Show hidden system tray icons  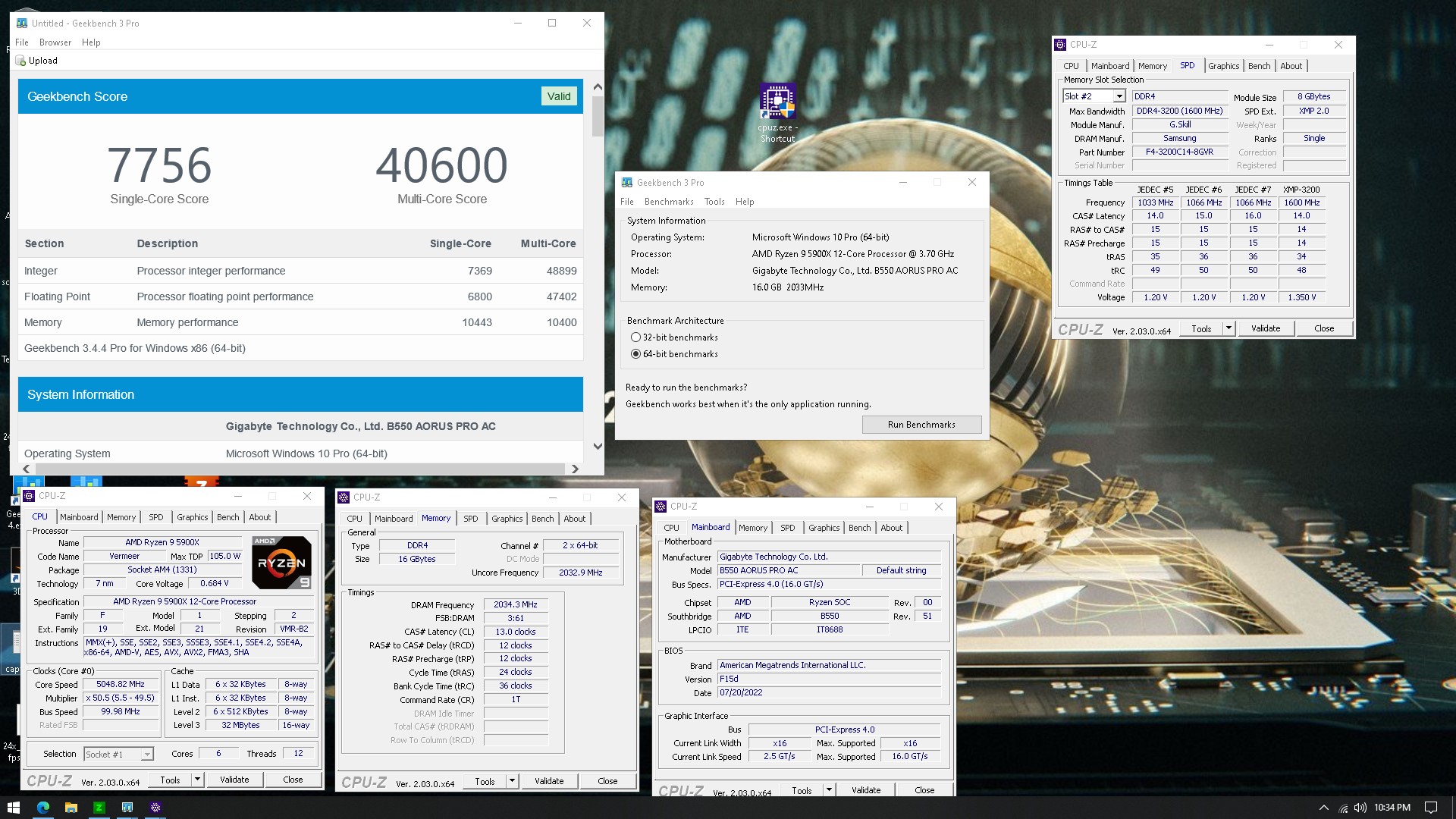click(1323, 808)
